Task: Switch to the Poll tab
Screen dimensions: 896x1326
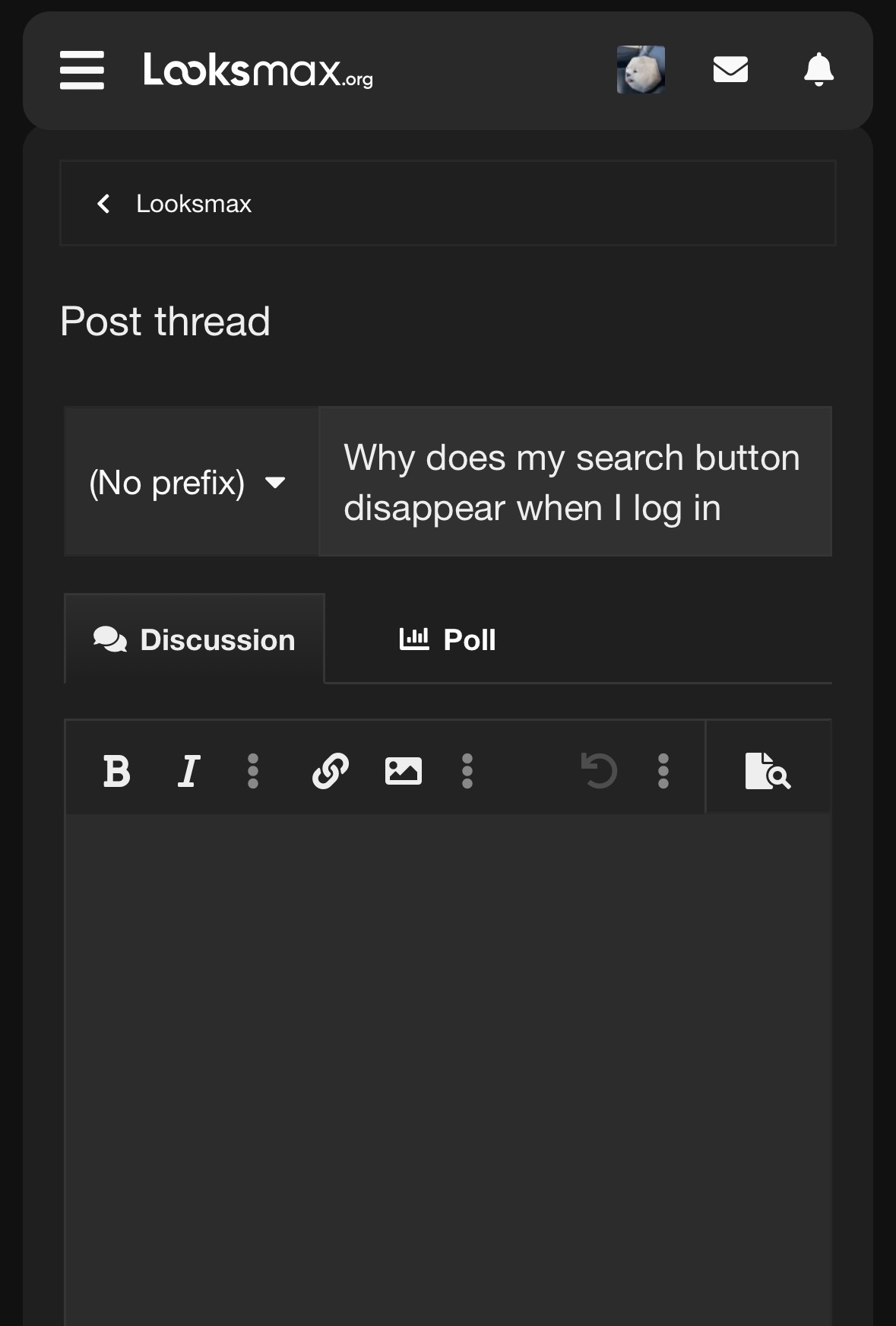Action: point(448,639)
